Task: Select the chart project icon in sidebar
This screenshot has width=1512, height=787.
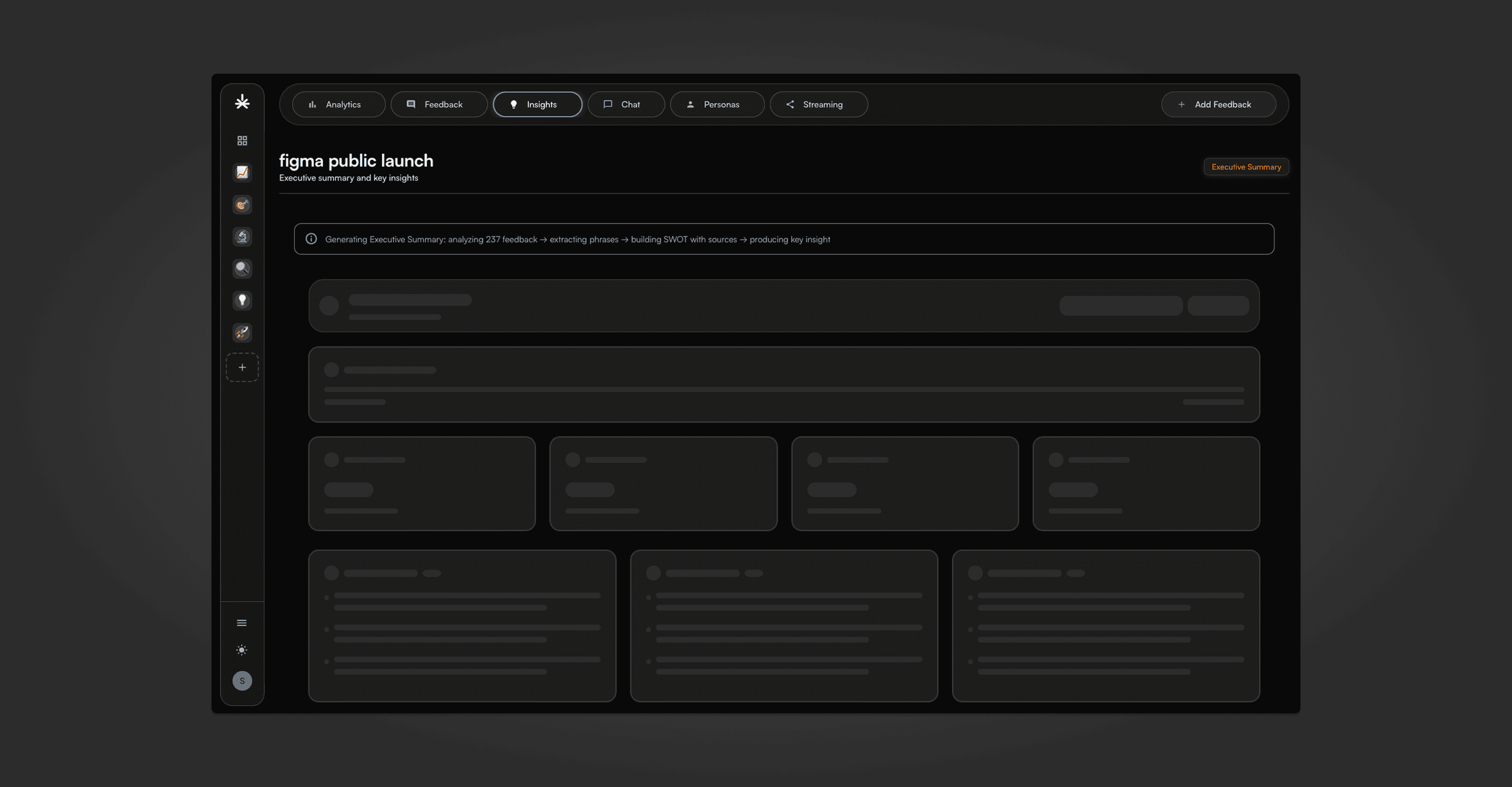Action: pos(242,172)
